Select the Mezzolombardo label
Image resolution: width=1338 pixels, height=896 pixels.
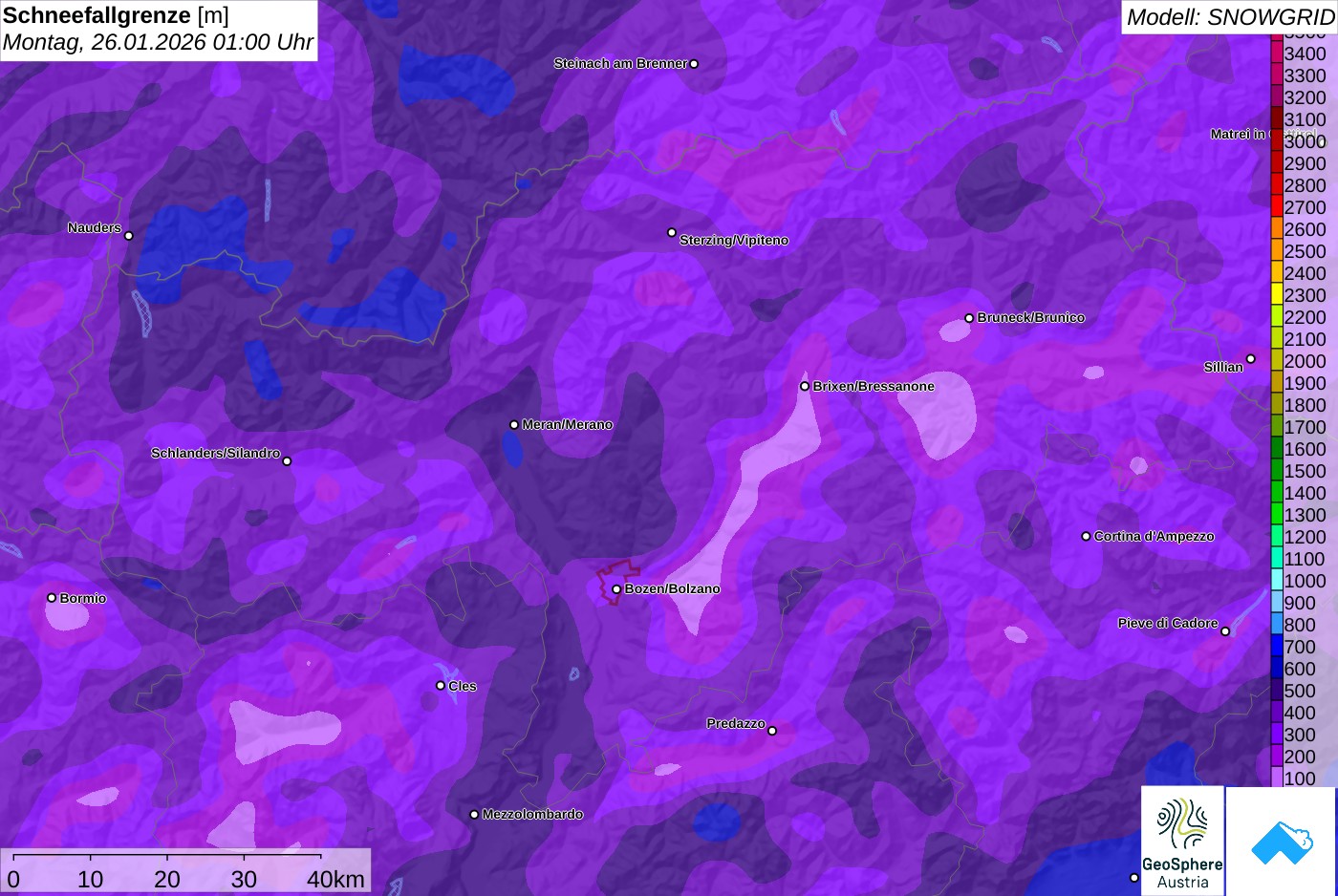(x=532, y=814)
